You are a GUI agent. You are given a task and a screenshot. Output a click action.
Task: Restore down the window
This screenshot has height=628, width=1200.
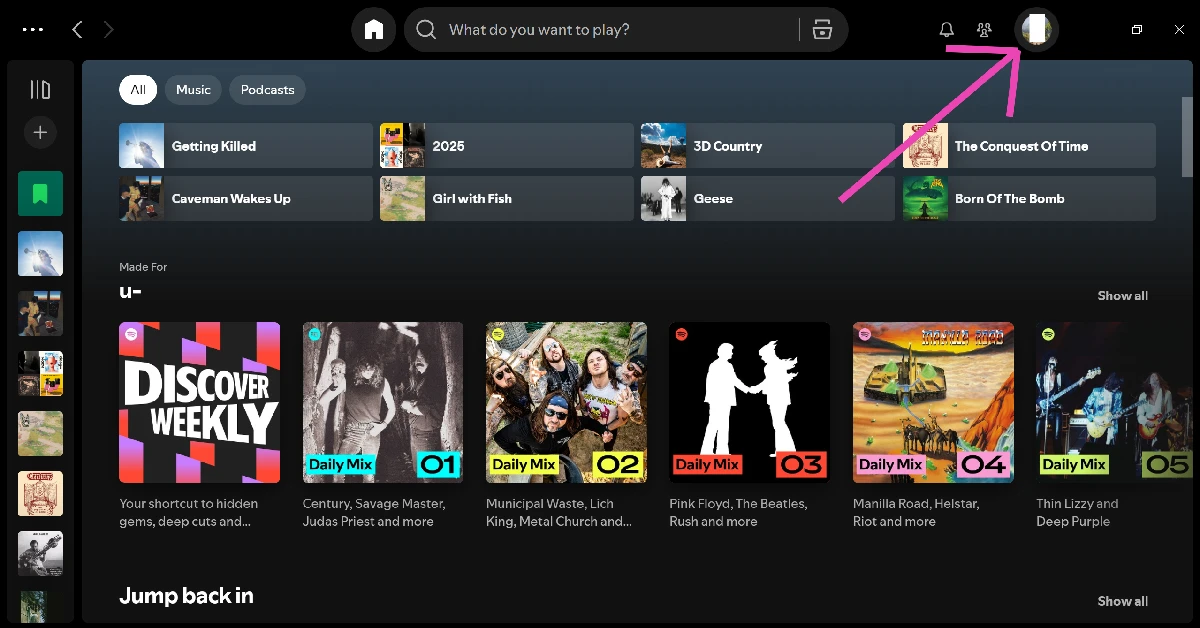pos(1137,30)
